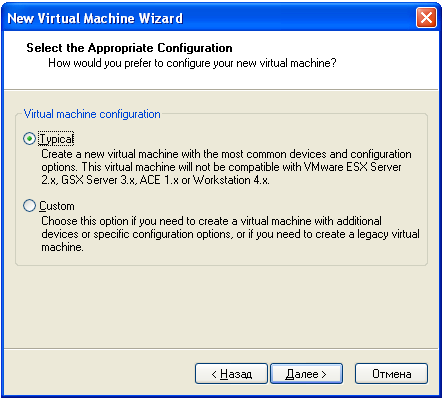
Task: Click the "Custom" option label text
Action: coord(57,206)
